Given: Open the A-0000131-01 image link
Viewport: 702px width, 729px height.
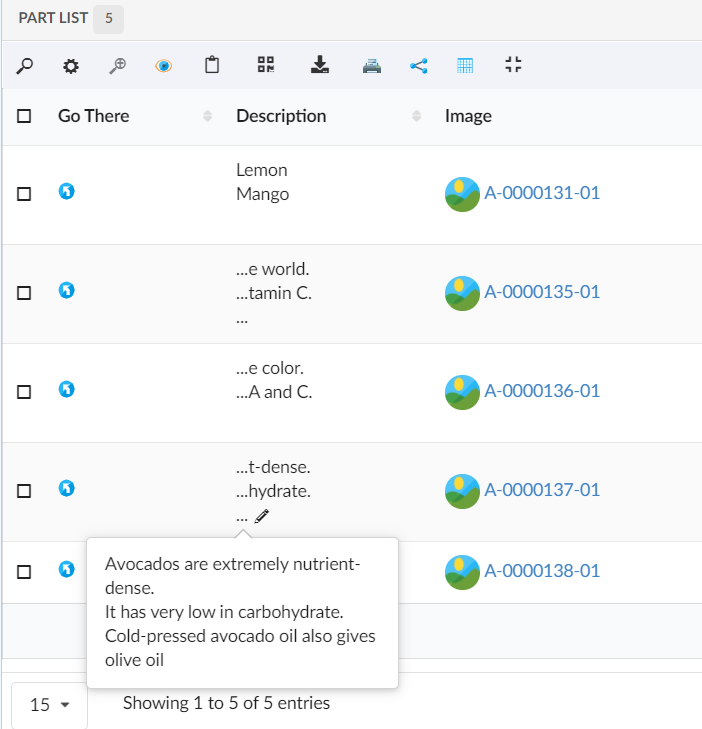Looking at the screenshot, I should click(541, 193).
